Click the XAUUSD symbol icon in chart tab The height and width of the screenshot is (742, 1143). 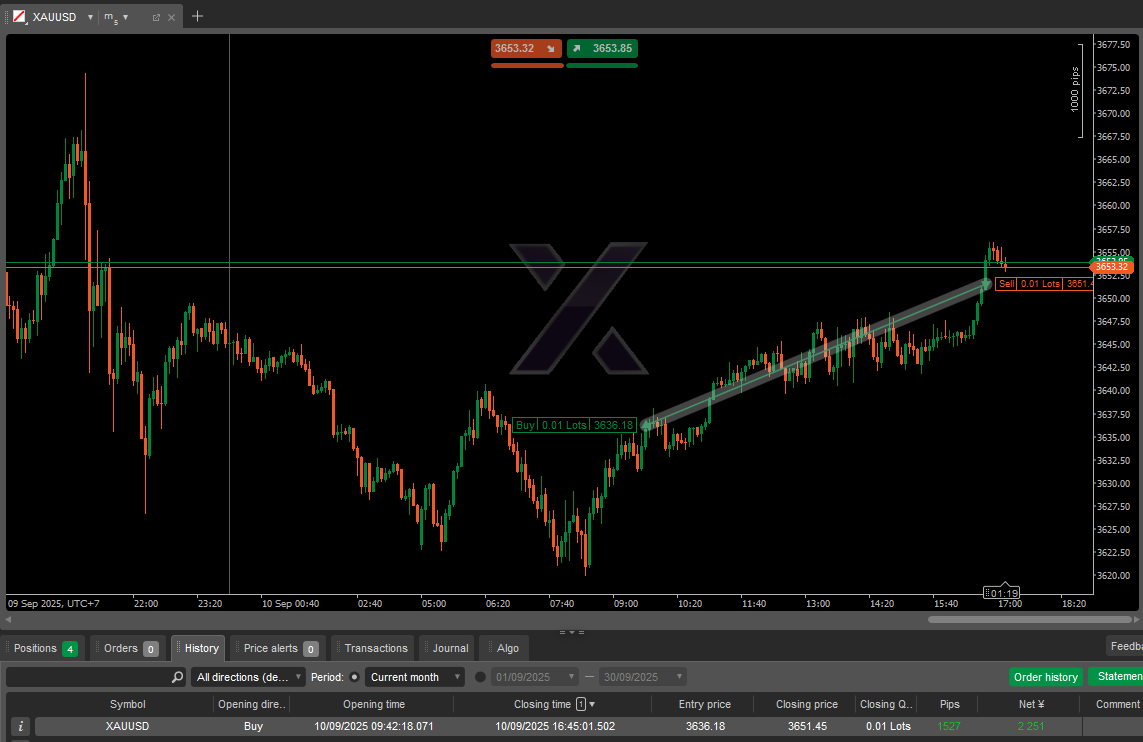[19, 17]
